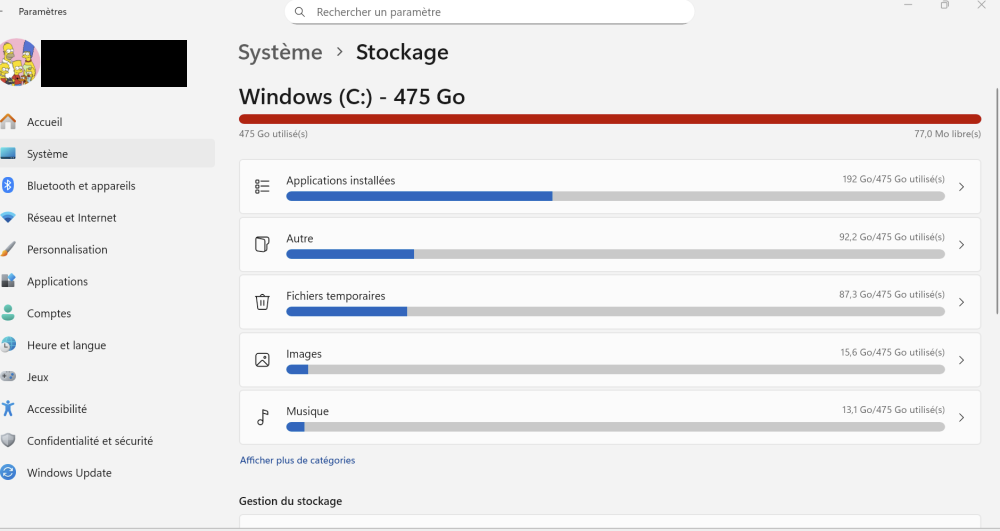The width and height of the screenshot is (1000, 531).
Task: Click the Réseau et Internet wifi icon
Action: click(8, 218)
